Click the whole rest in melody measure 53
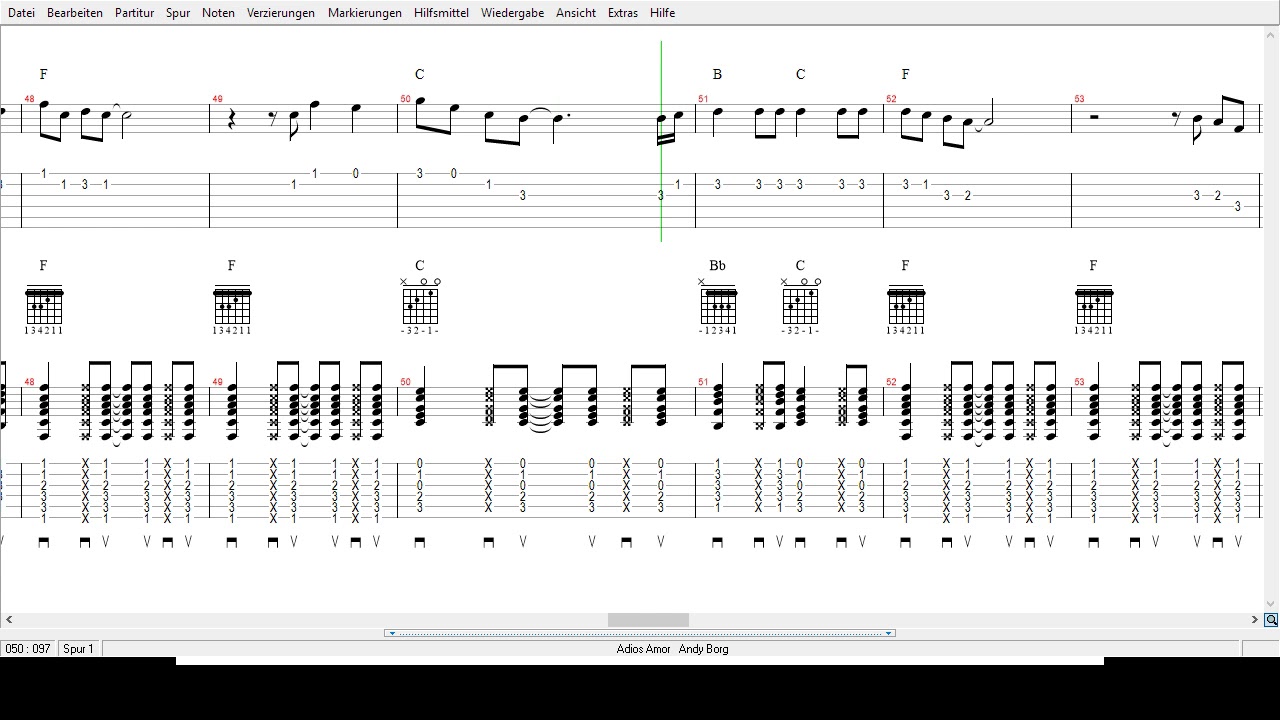Viewport: 1280px width, 720px height. 1094,117
